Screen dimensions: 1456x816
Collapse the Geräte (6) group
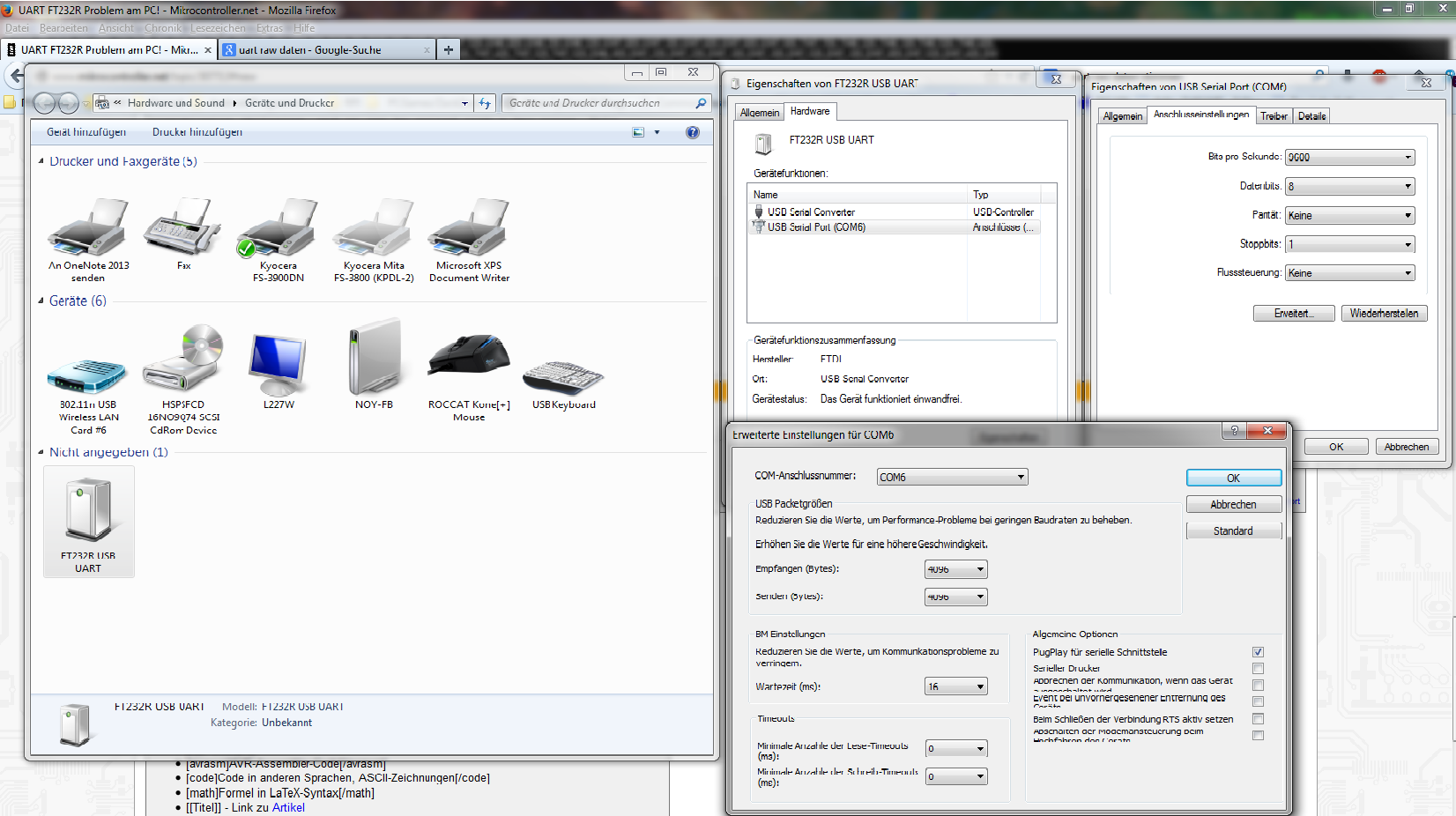tap(41, 300)
